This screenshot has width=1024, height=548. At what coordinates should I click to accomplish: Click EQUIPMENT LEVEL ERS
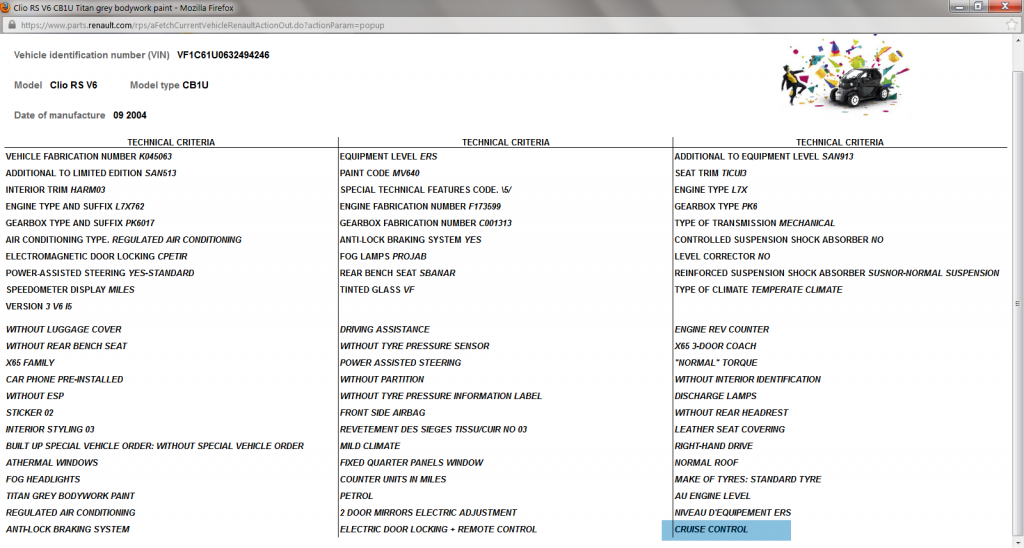tap(389, 157)
